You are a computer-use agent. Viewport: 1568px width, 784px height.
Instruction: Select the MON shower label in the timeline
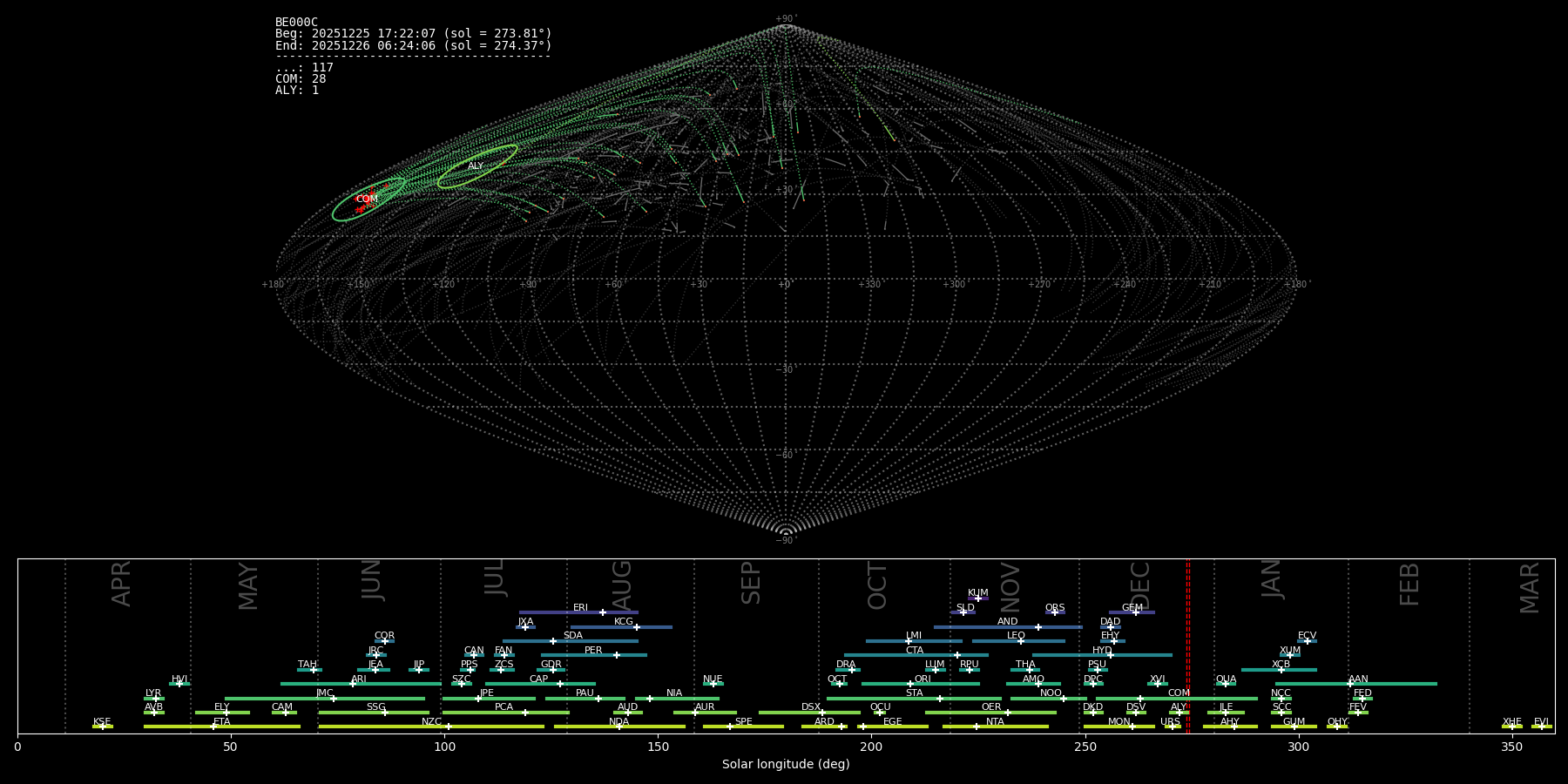[1119, 722]
